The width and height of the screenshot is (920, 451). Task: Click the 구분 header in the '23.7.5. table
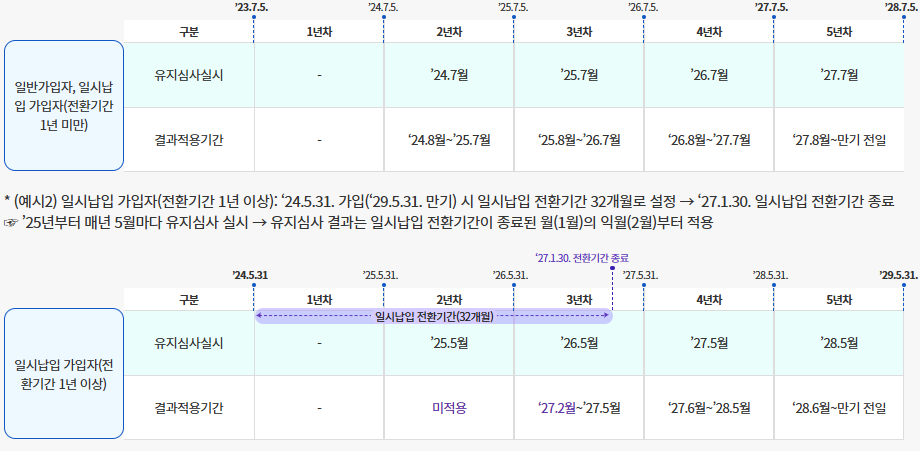189,32
